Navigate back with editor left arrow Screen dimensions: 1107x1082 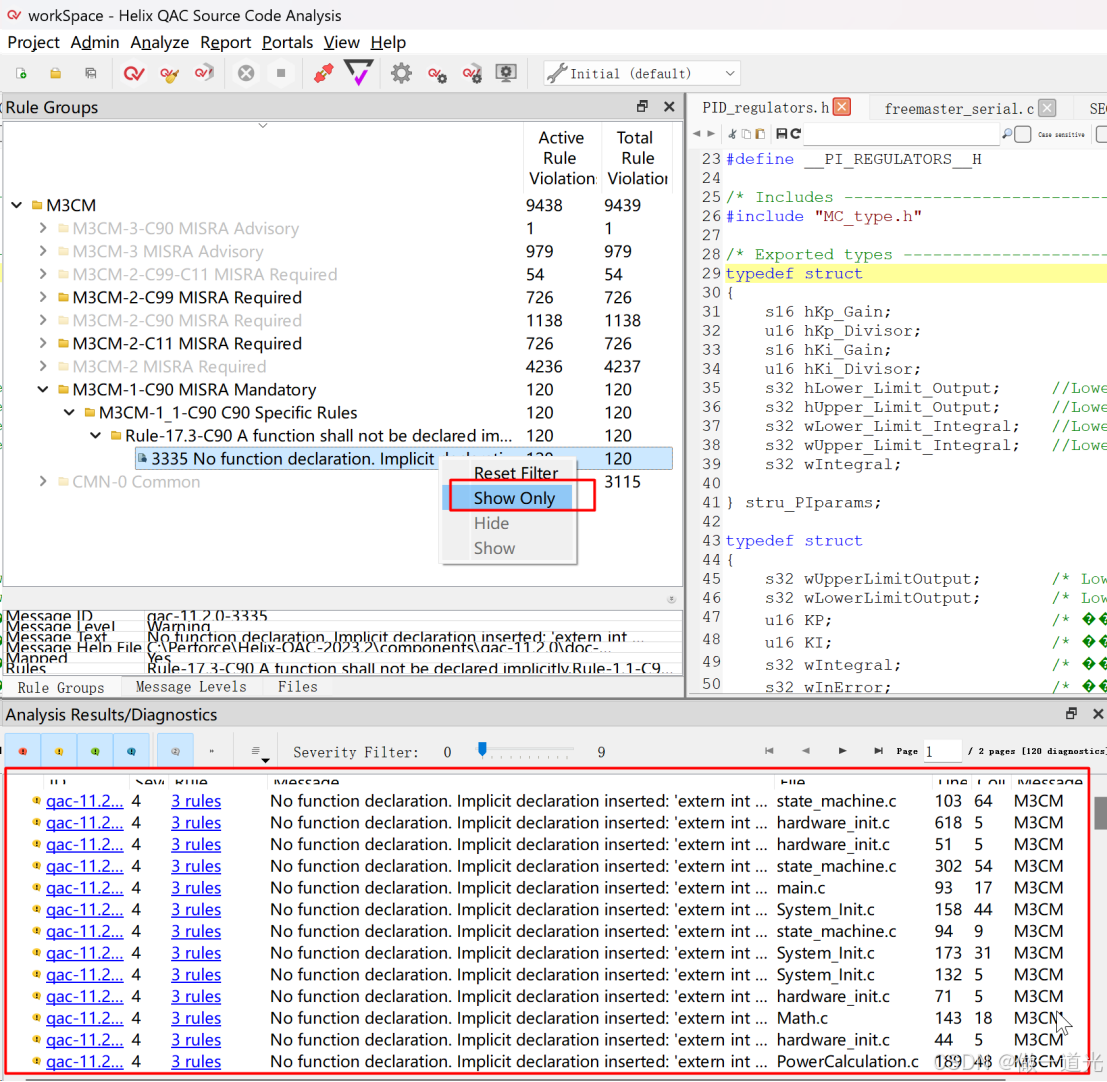pos(697,133)
